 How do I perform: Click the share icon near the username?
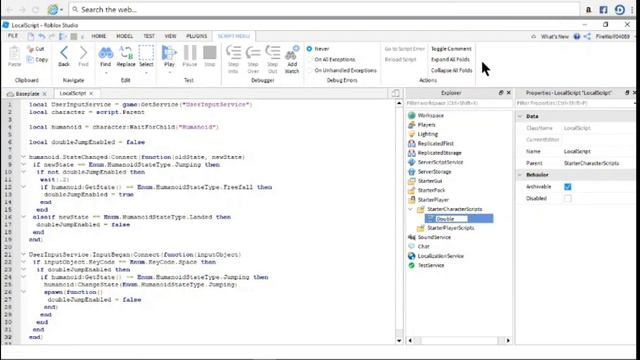coord(587,36)
